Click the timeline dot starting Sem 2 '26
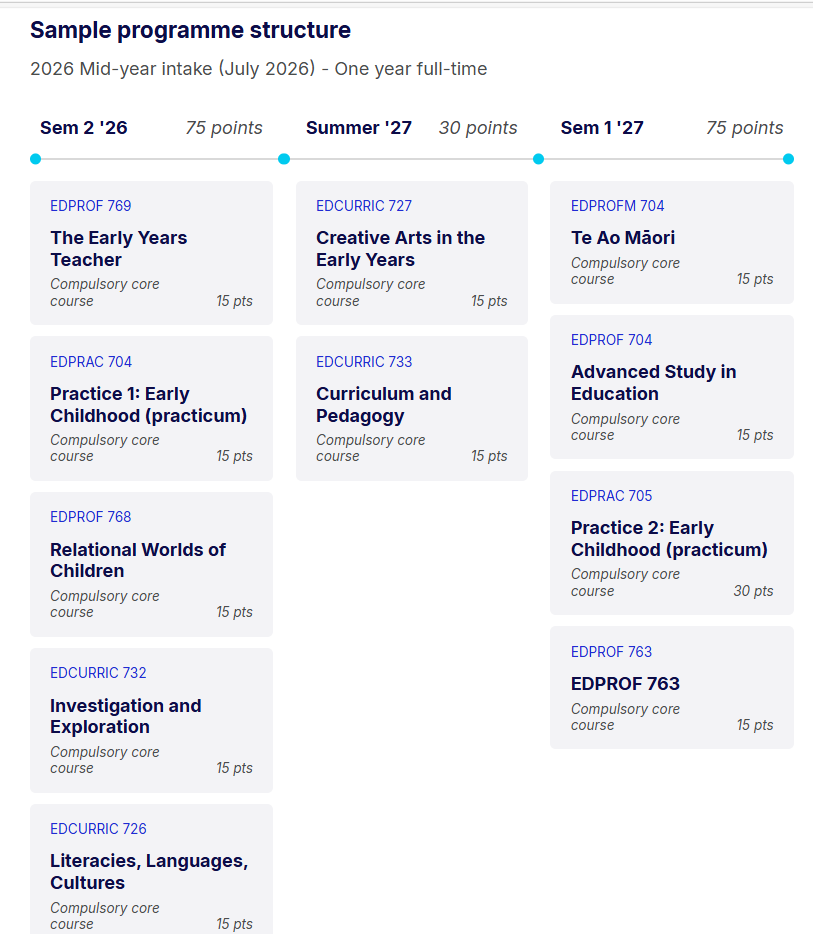 35,159
